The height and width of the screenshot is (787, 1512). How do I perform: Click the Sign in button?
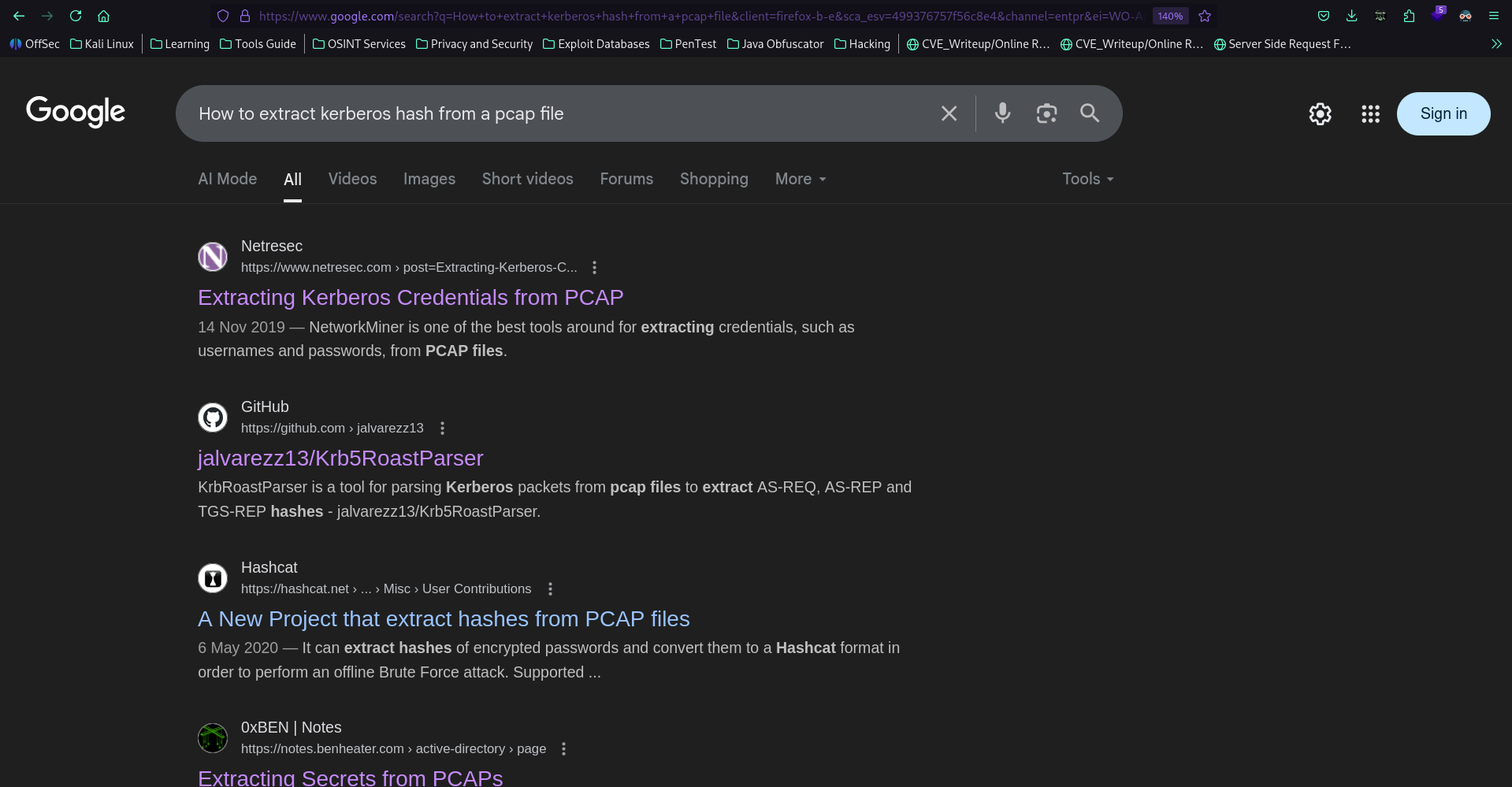click(x=1443, y=114)
